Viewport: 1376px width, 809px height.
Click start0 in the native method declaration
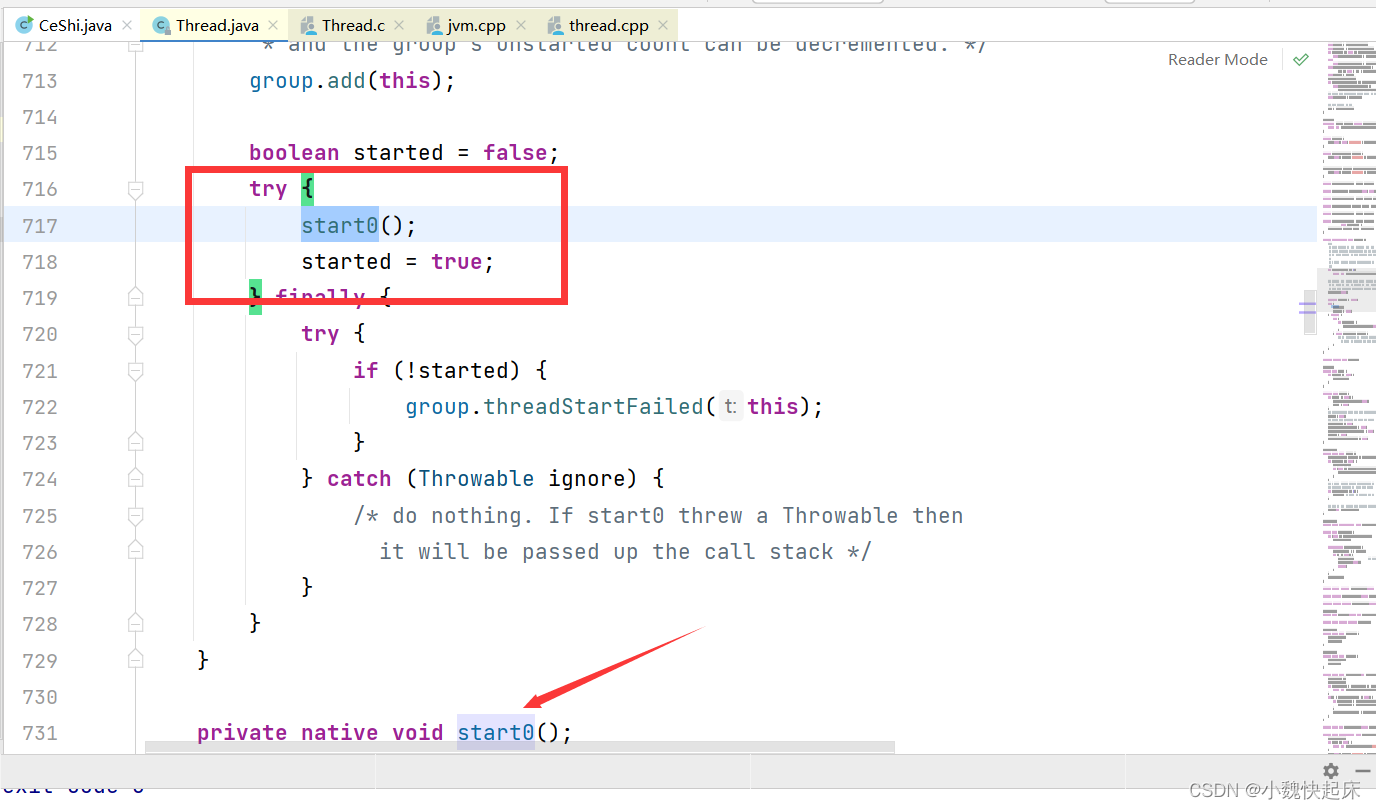click(x=496, y=733)
